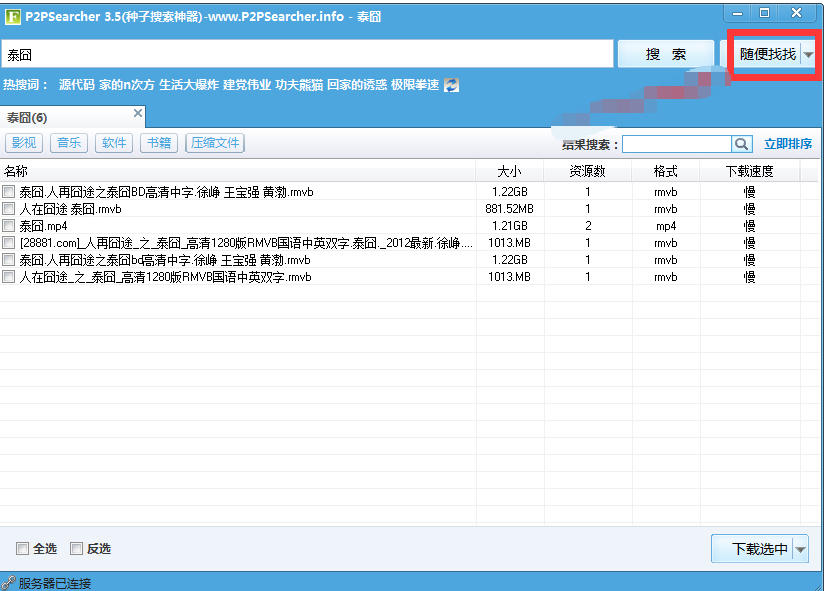
Task: Filter results by 音乐 category
Action: click(69, 143)
